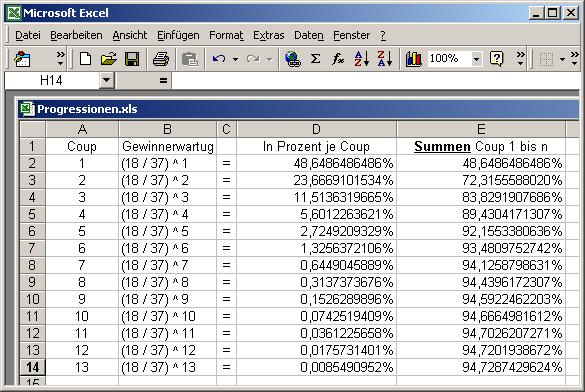
Task: Print the sheet using the printer icon
Action: [161, 59]
